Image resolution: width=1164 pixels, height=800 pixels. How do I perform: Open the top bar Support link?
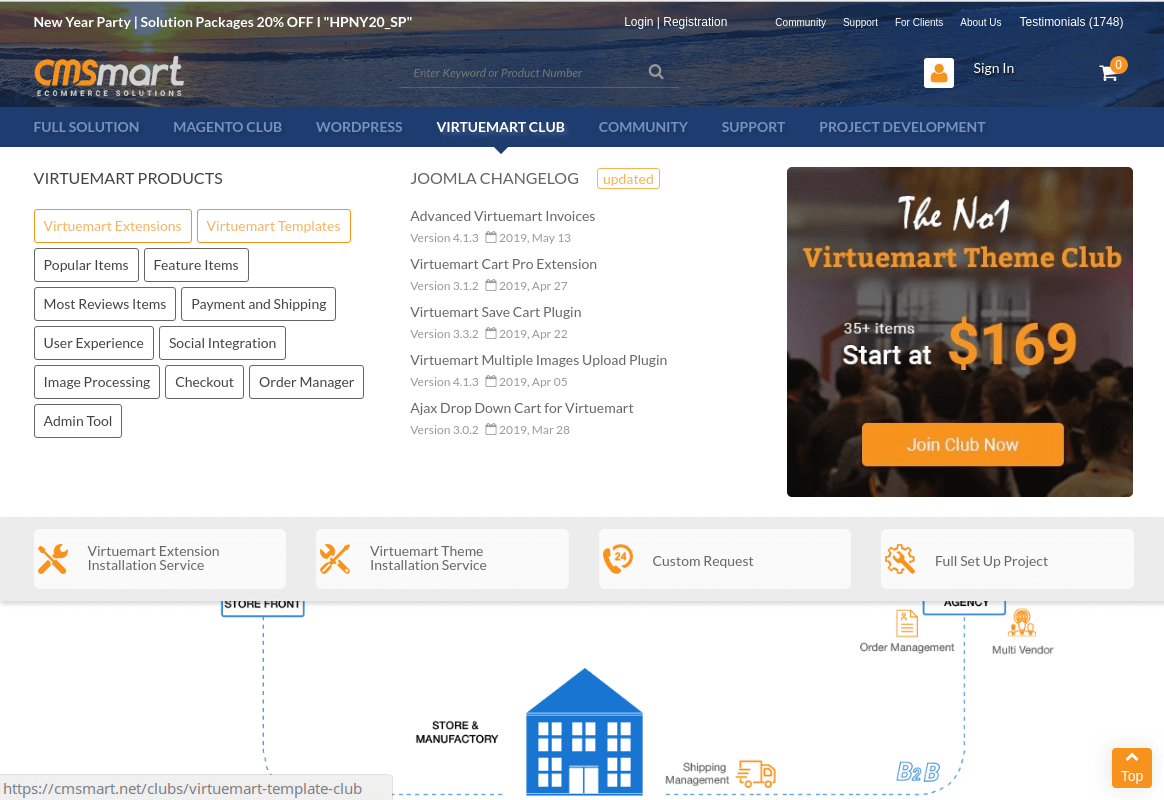[x=860, y=22]
